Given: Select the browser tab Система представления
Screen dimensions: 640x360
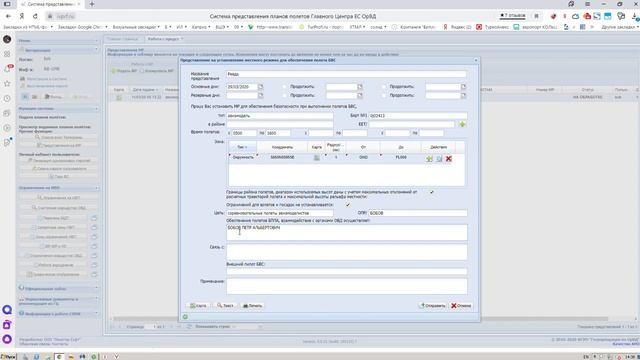Looking at the screenshot, I should [51, 4].
